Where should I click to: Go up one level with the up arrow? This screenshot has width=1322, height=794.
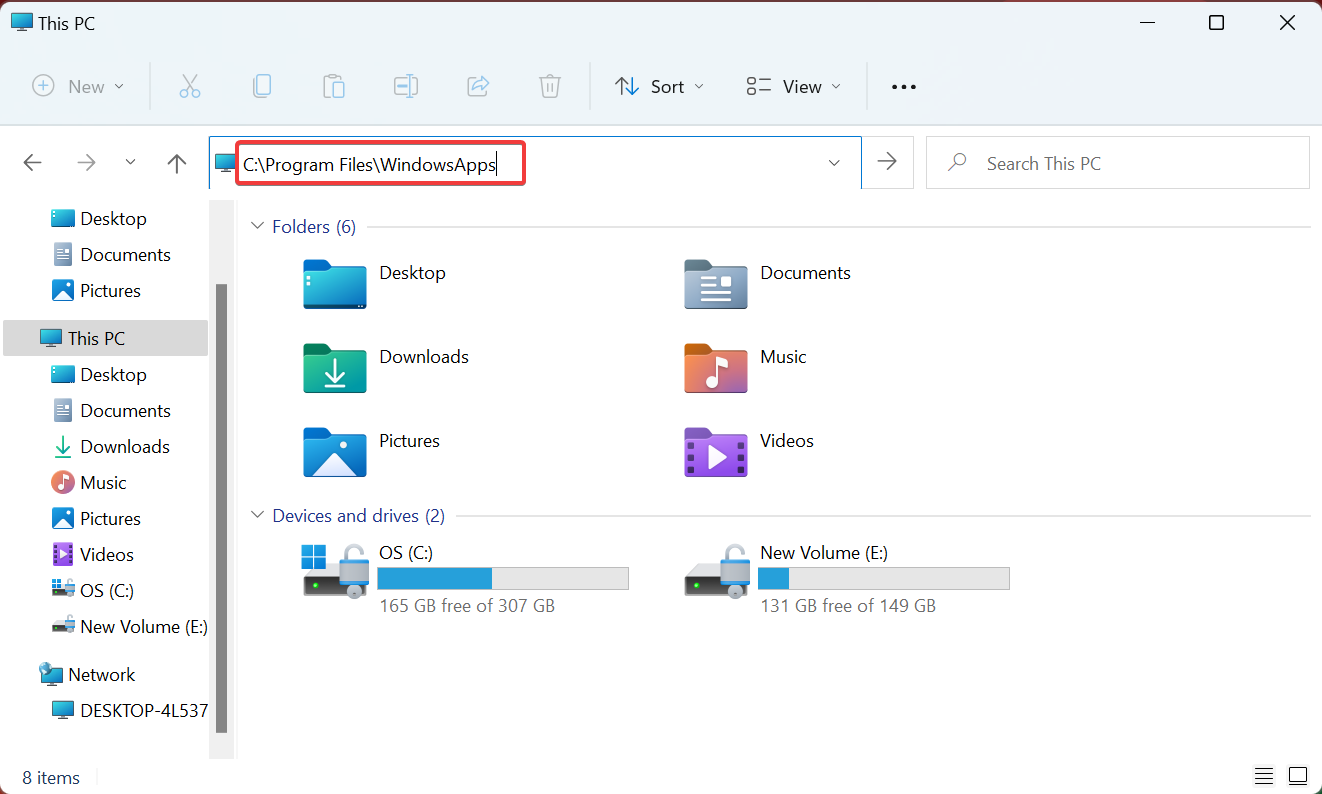click(x=177, y=163)
